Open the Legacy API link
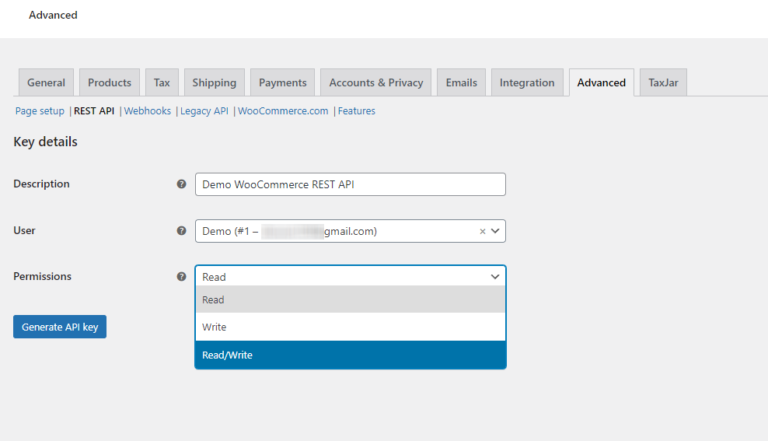Viewport: 768px width, 441px height. 205,111
